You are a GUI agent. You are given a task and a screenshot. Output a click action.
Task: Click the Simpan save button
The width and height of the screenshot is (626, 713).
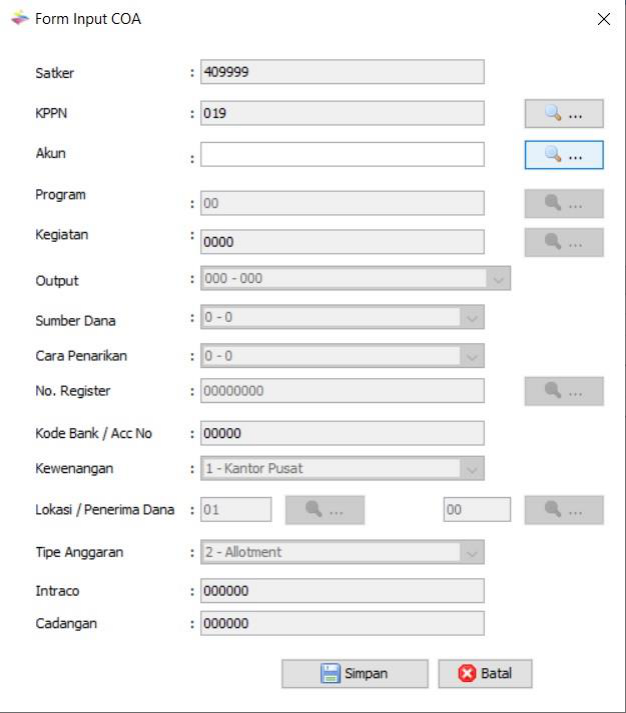[354, 674]
